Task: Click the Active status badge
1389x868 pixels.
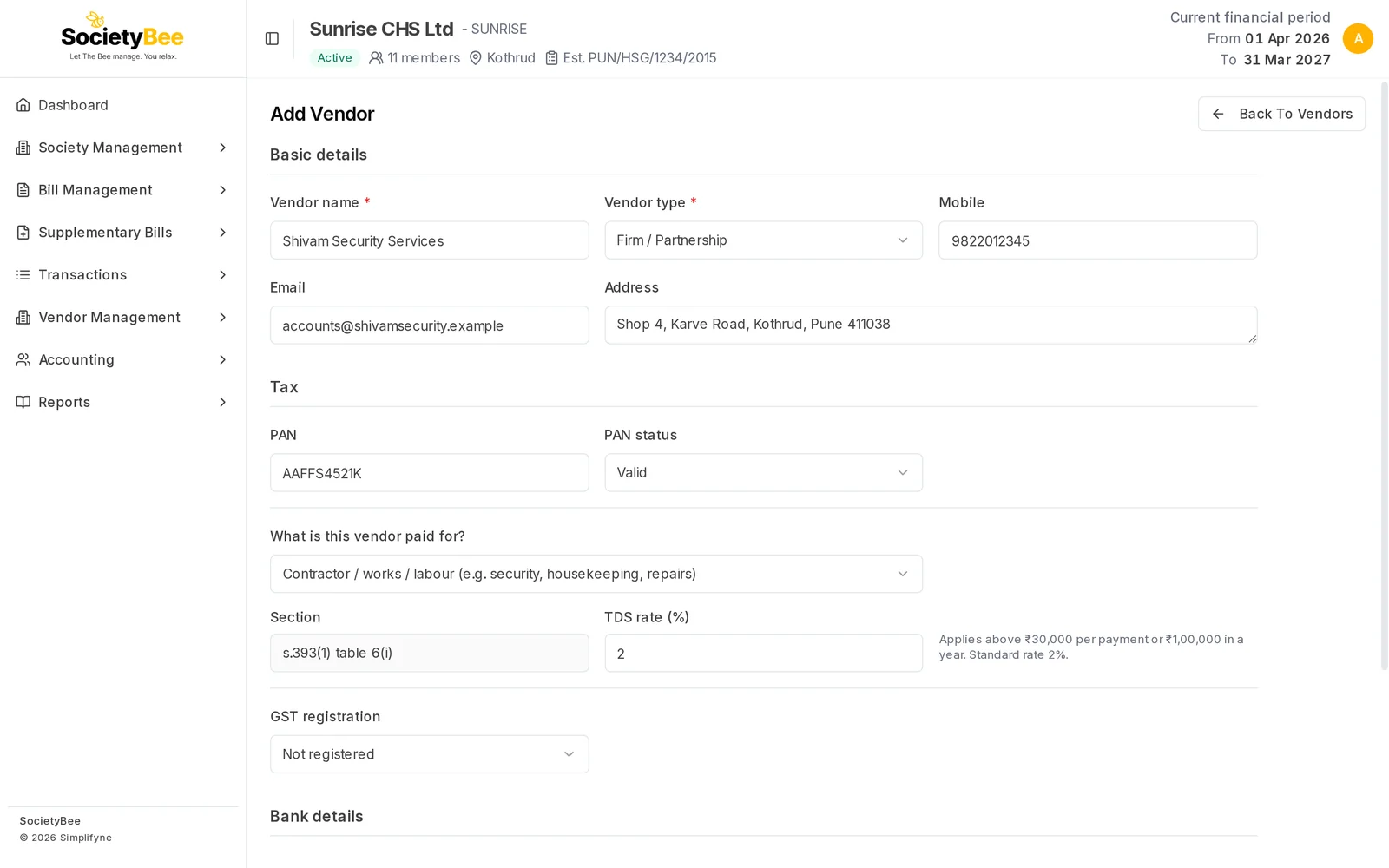Action: 334,58
